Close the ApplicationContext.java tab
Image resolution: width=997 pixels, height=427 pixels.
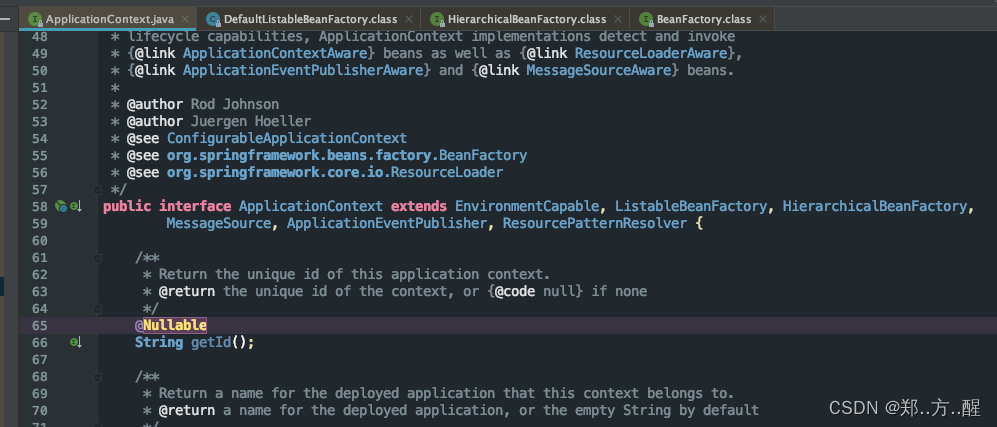pos(185,20)
